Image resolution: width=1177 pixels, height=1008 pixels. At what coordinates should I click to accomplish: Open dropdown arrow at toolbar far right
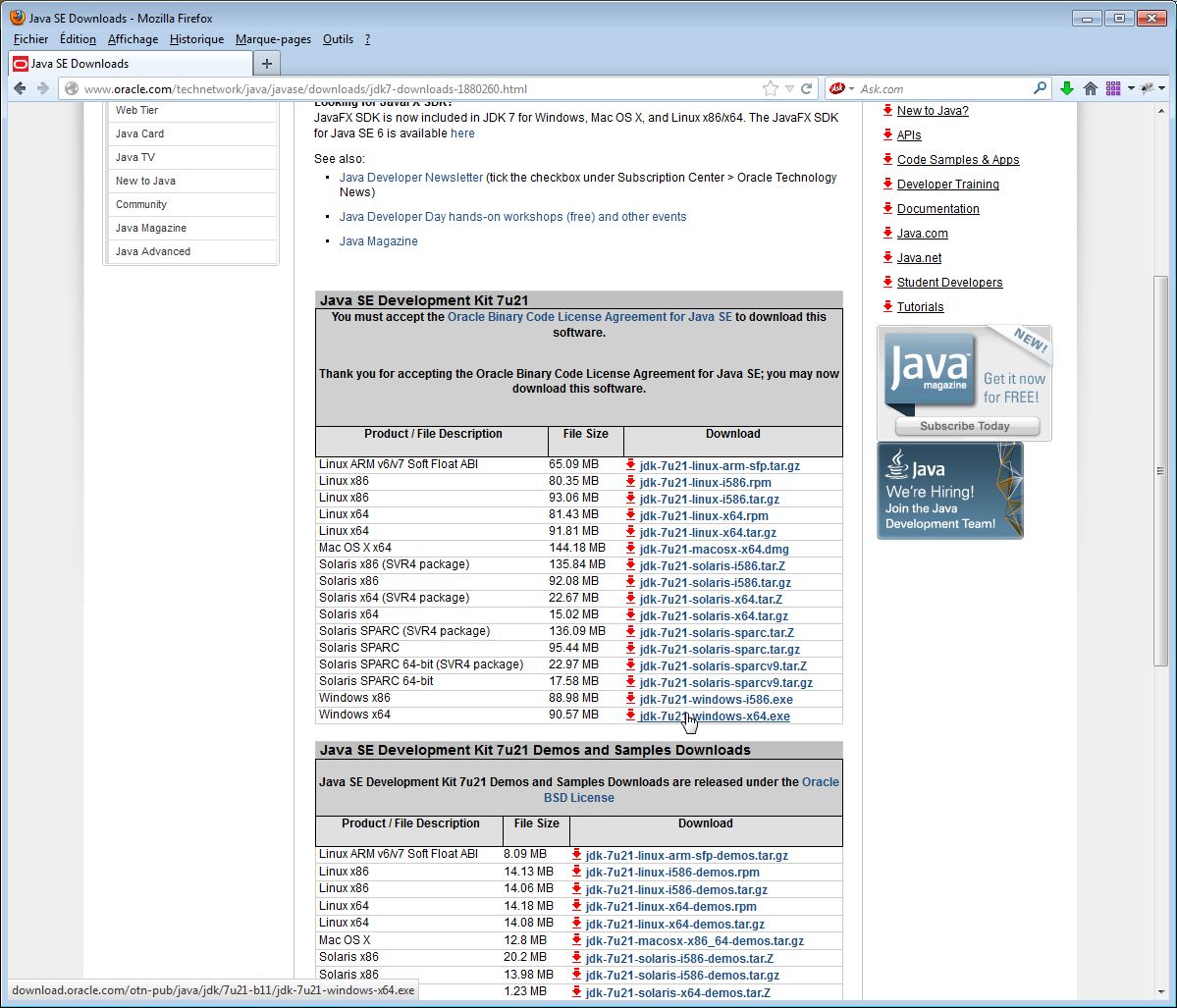point(1162,88)
